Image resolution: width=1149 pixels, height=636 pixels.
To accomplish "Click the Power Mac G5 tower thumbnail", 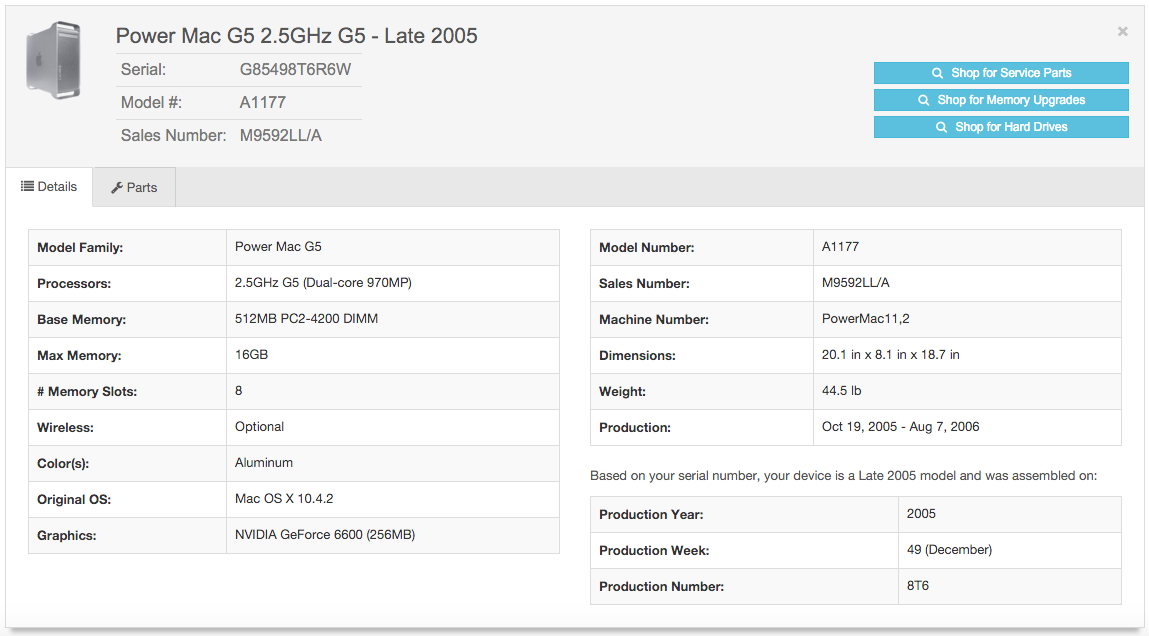I will (53, 59).
